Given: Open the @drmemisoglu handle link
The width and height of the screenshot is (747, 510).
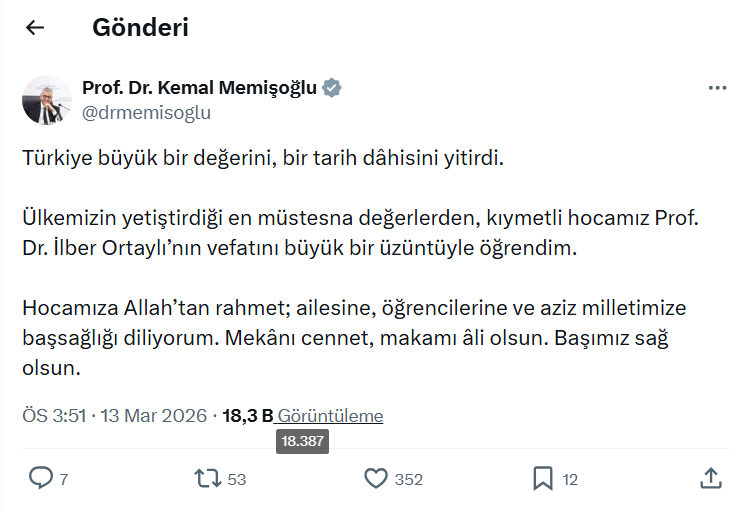Looking at the screenshot, I should click(x=146, y=112).
